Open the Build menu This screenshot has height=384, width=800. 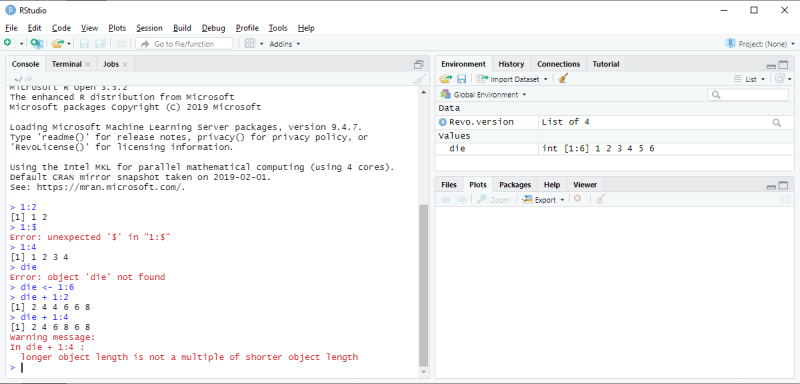pos(182,28)
